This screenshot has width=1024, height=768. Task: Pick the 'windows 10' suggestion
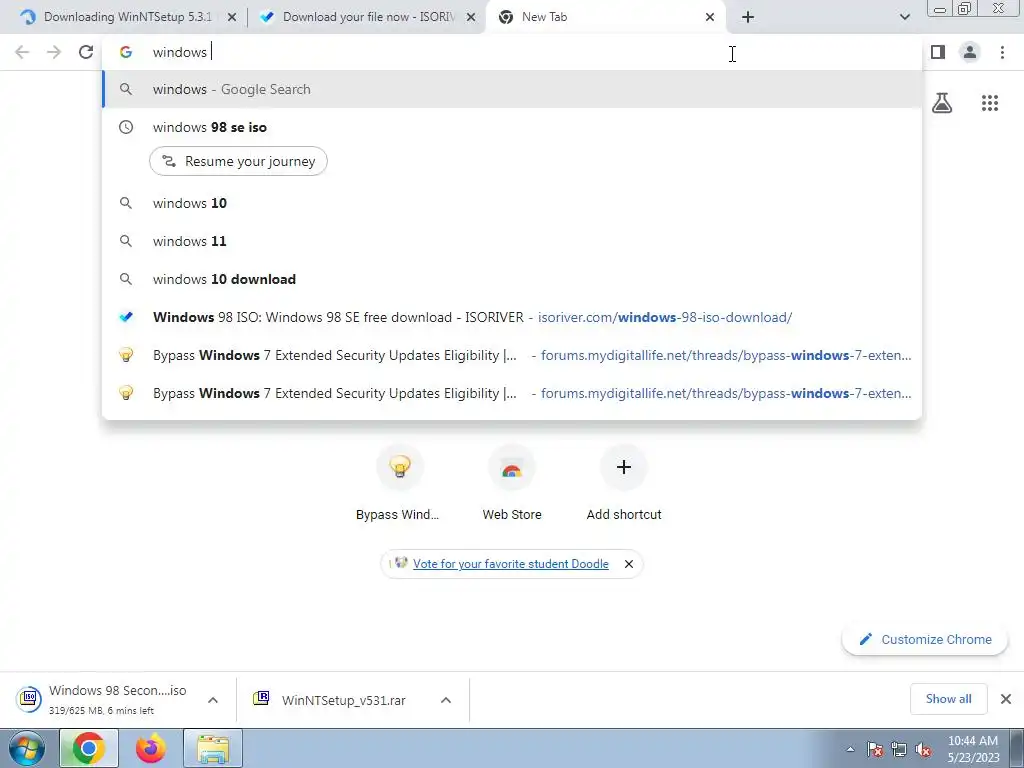pyautogui.click(x=512, y=203)
